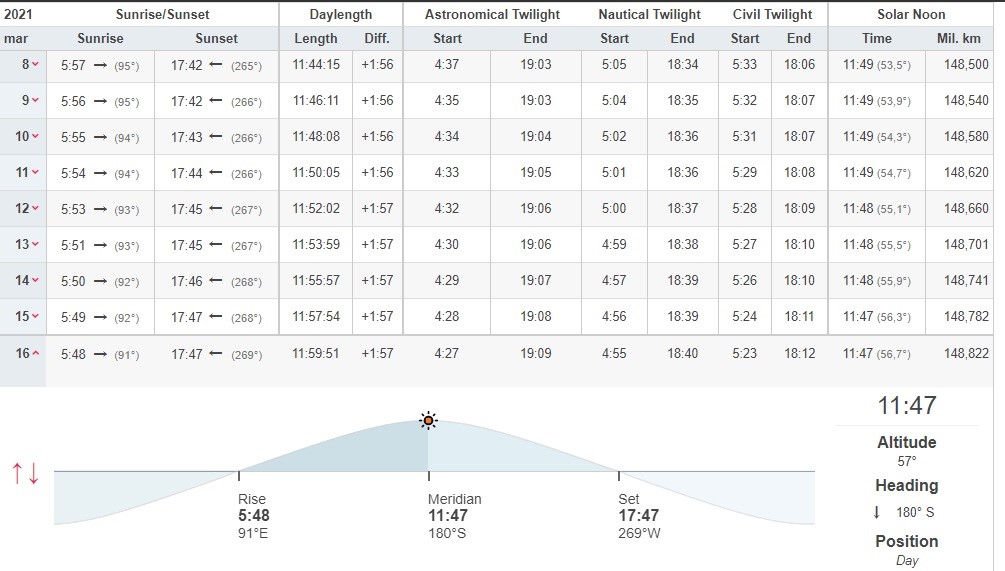Expand the row for March 10
Viewport: 1005px width, 571px height.
pyautogui.click(x=35, y=137)
